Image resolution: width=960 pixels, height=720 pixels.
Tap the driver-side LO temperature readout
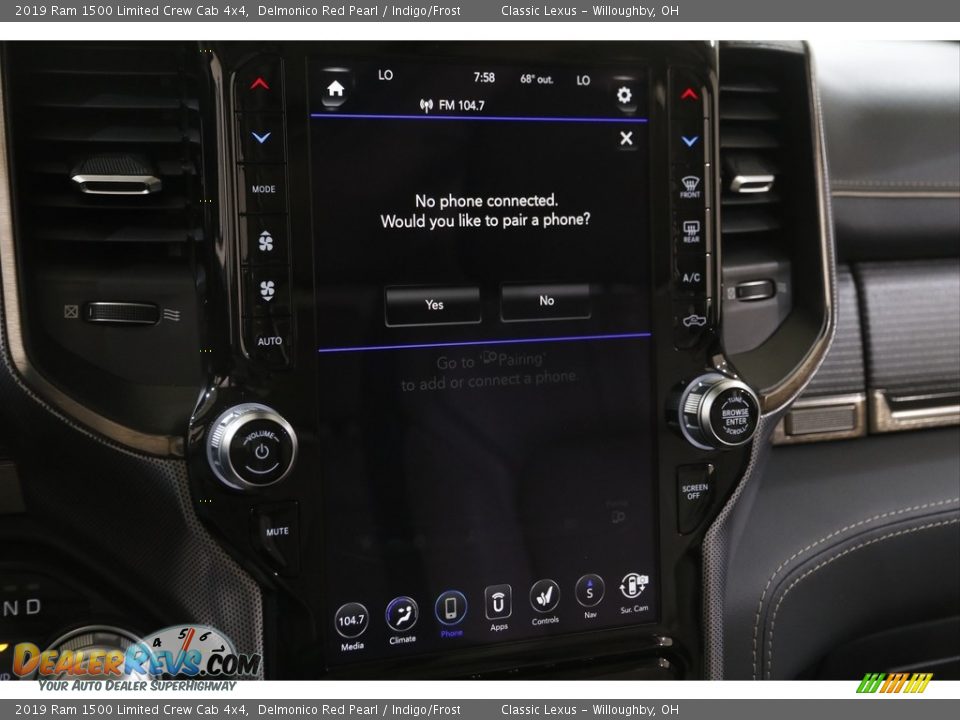click(x=385, y=75)
